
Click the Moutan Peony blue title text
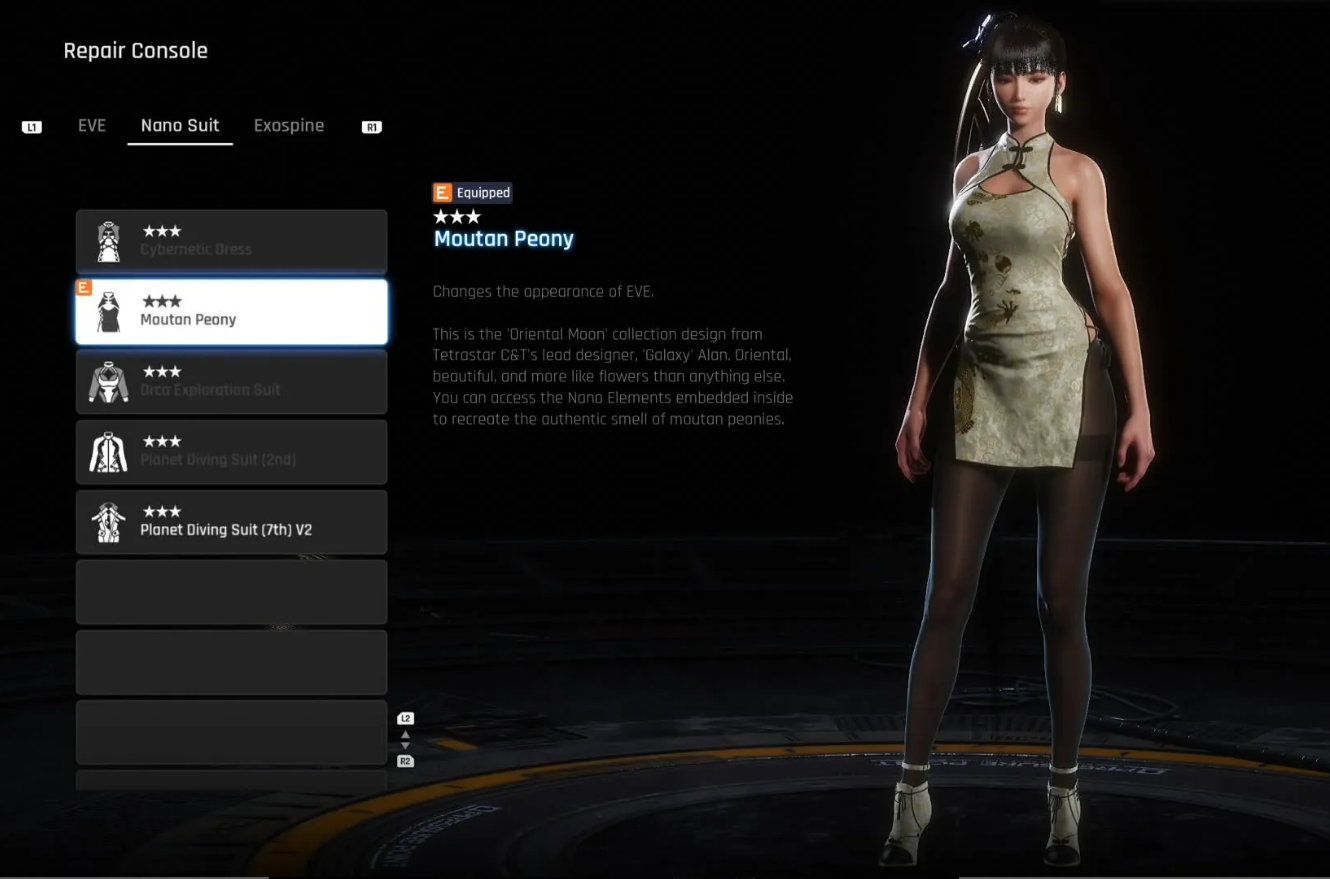(504, 239)
